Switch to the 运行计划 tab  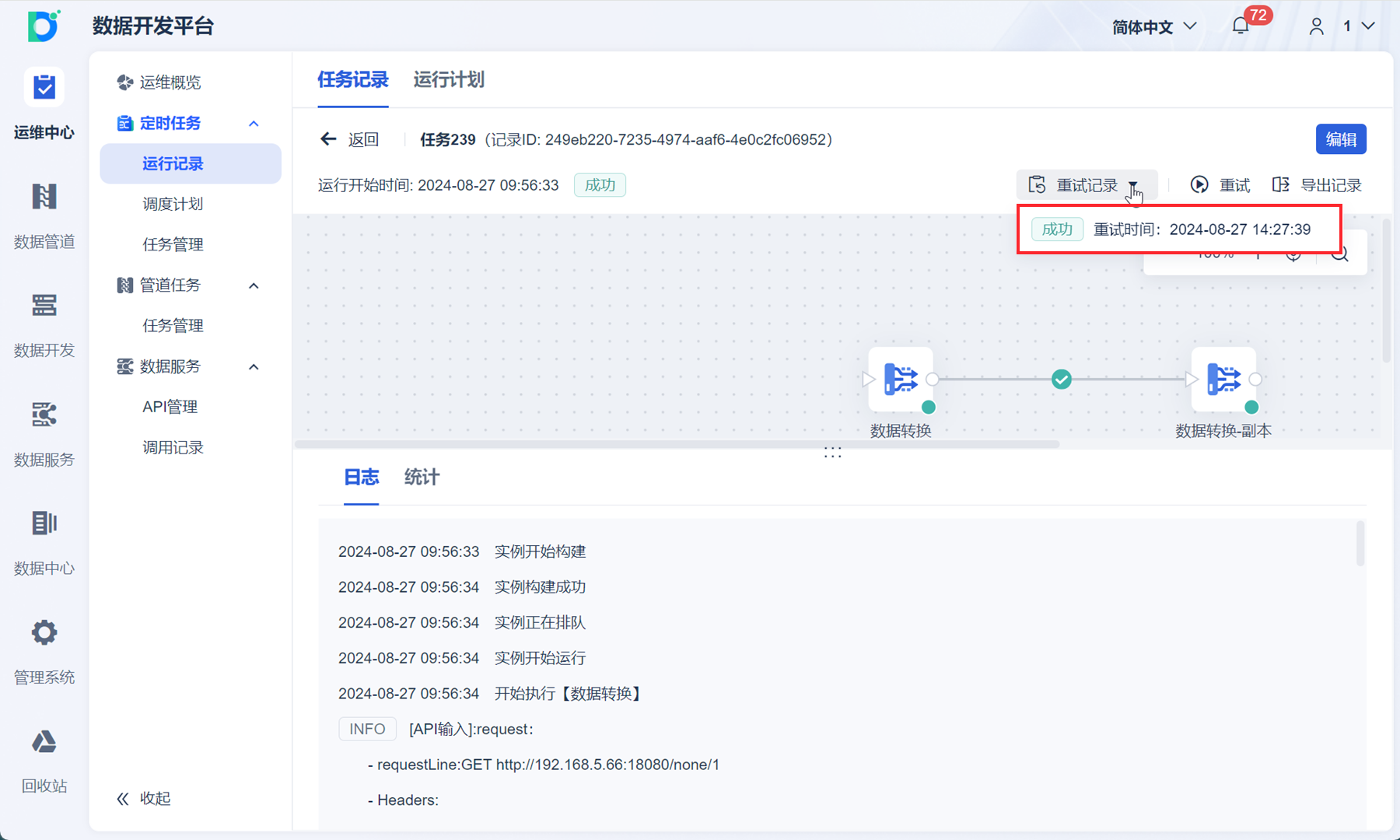click(449, 80)
